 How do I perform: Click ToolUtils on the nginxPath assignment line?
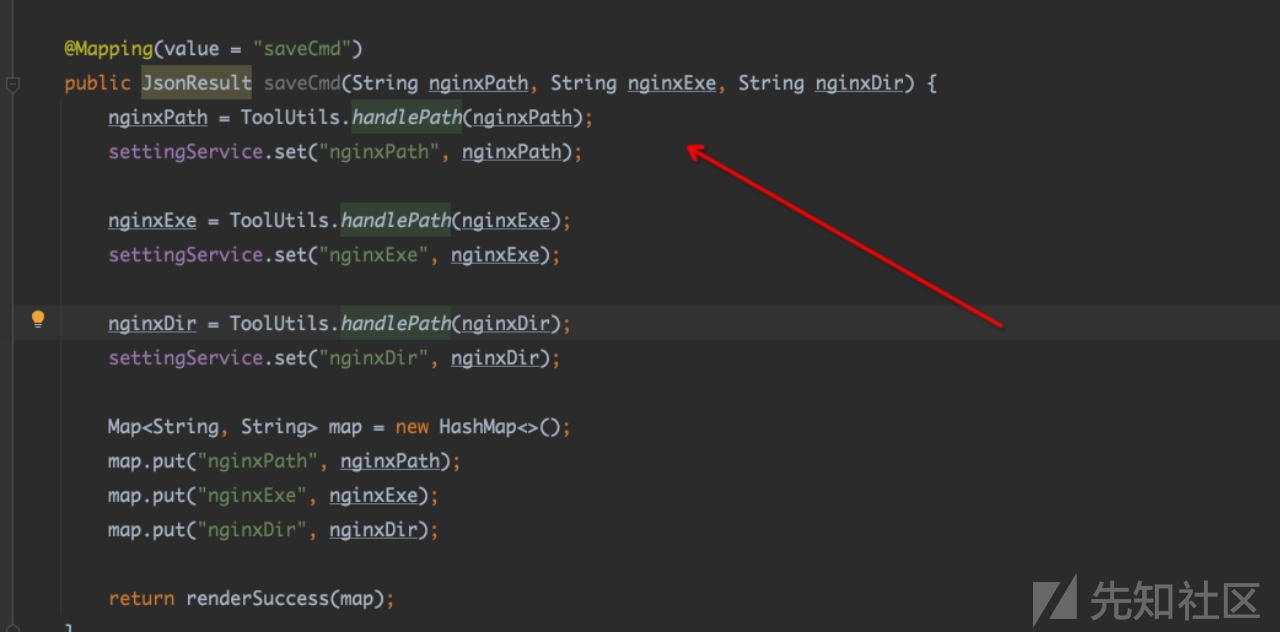pyautogui.click(x=291, y=117)
